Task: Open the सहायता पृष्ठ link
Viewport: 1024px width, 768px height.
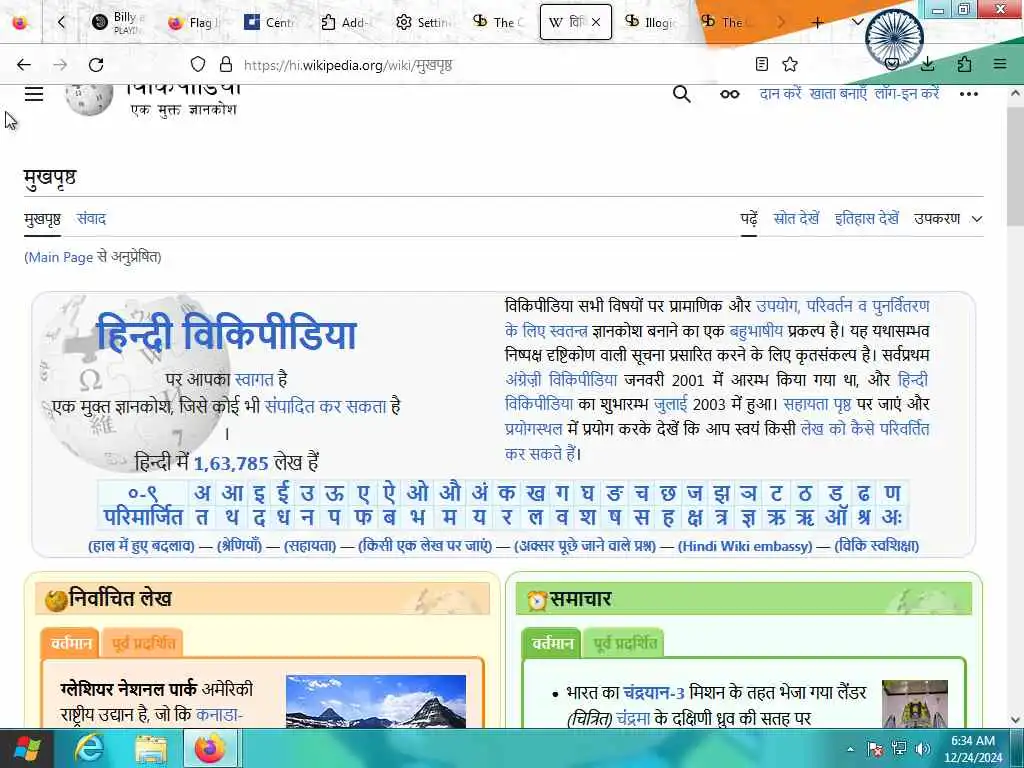Action: coord(817,404)
